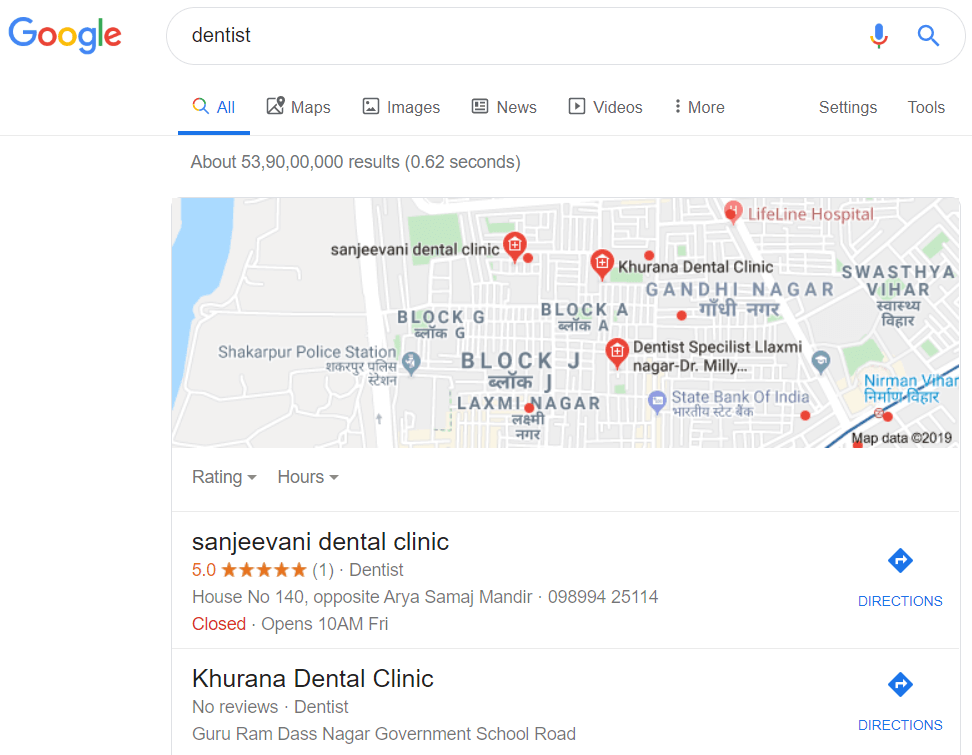Viewport: 972px width, 755px height.
Task: Switch to the Images tab
Action: pos(401,107)
